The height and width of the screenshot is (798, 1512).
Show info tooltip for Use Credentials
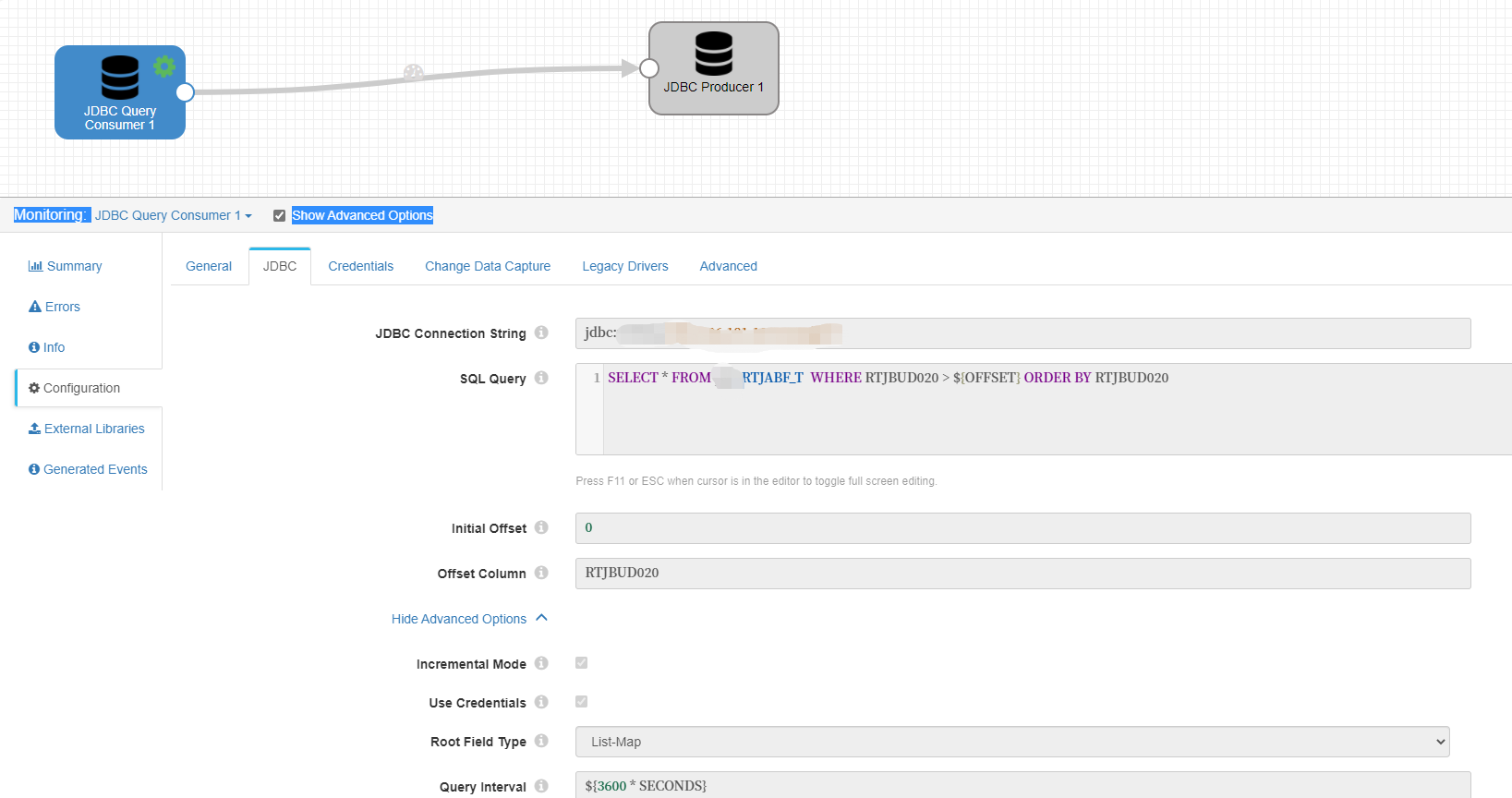coord(541,702)
